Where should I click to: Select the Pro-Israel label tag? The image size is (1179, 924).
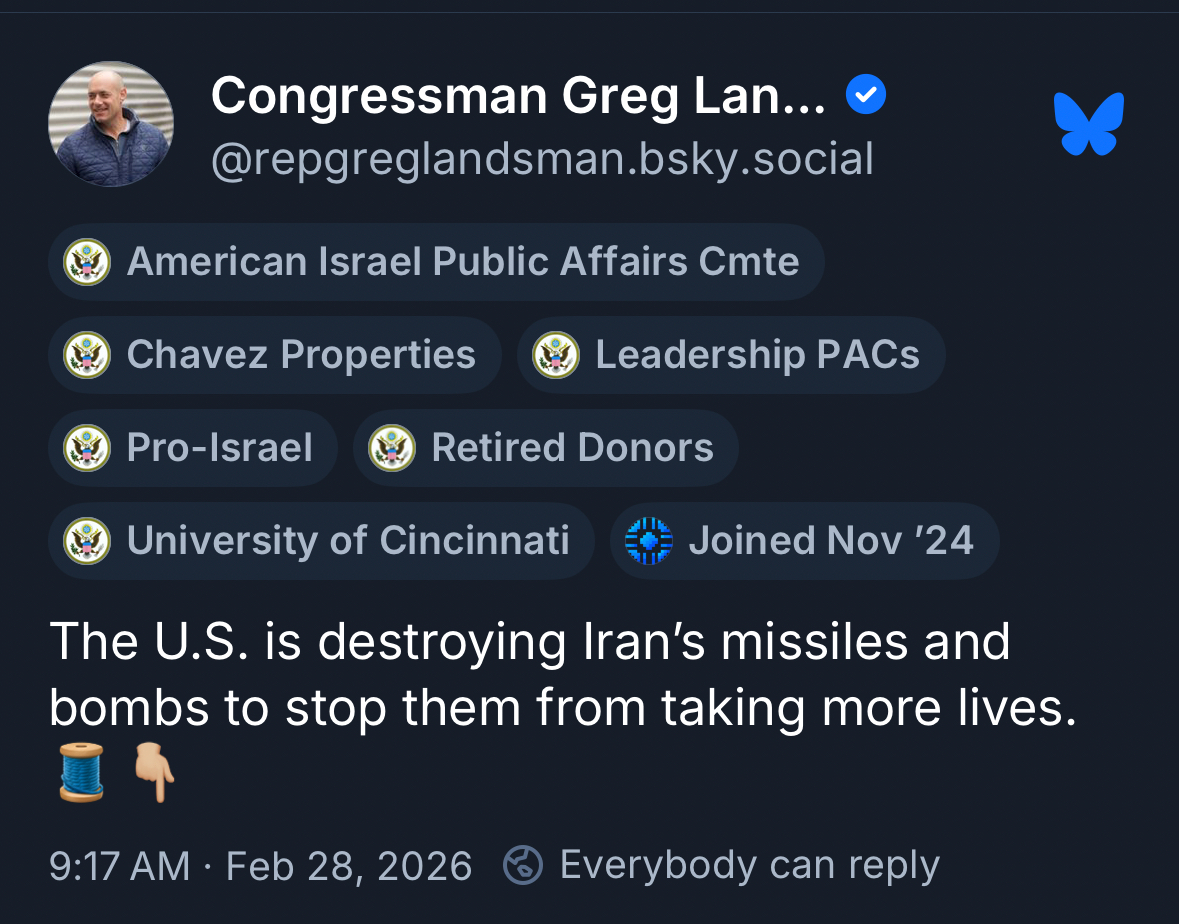(x=219, y=448)
